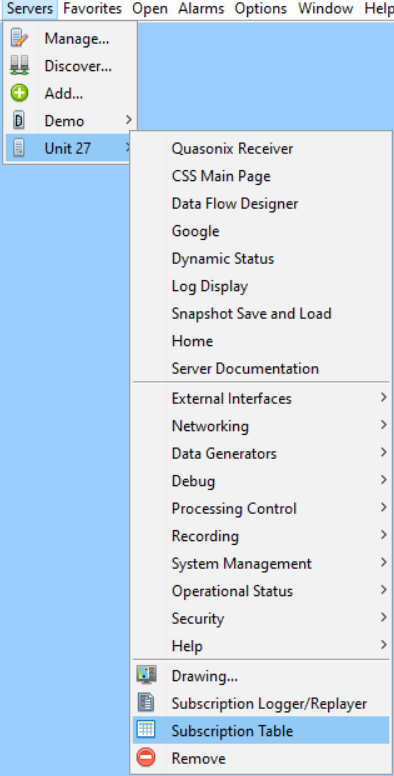Open Dynamic Status
This screenshot has width=394, height=776.
[261, 258]
